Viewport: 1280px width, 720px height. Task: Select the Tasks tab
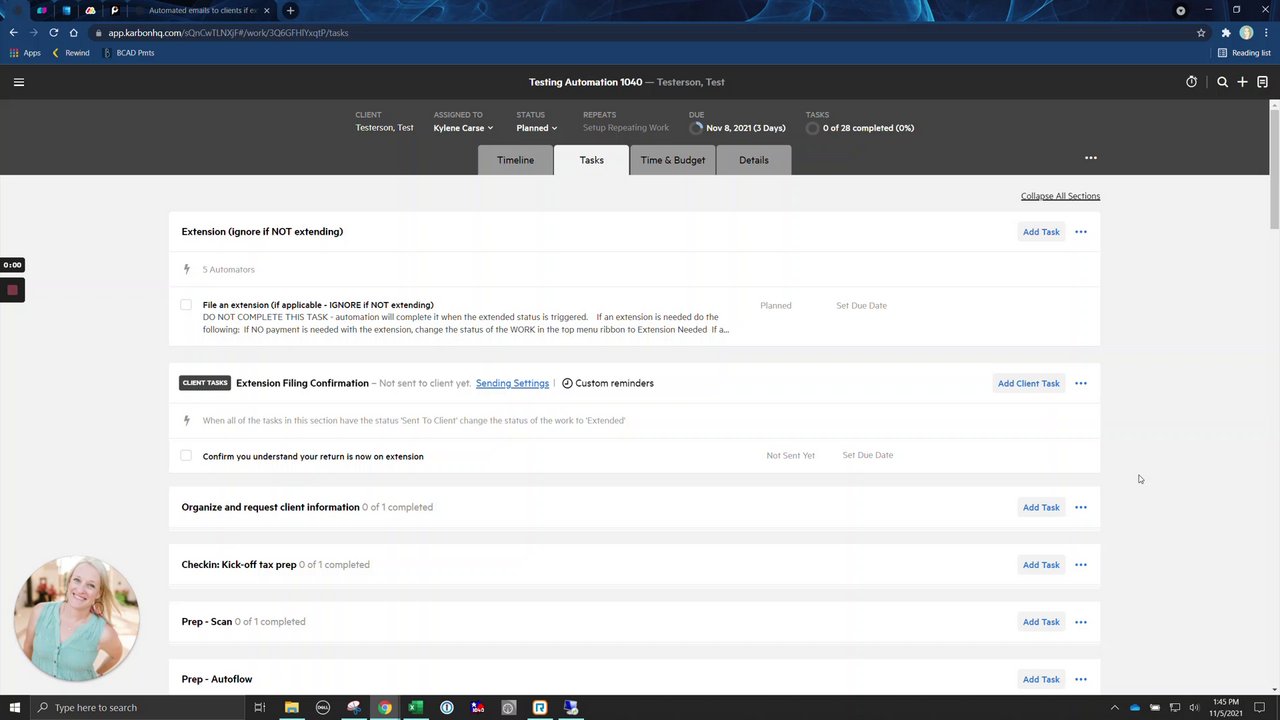click(591, 160)
